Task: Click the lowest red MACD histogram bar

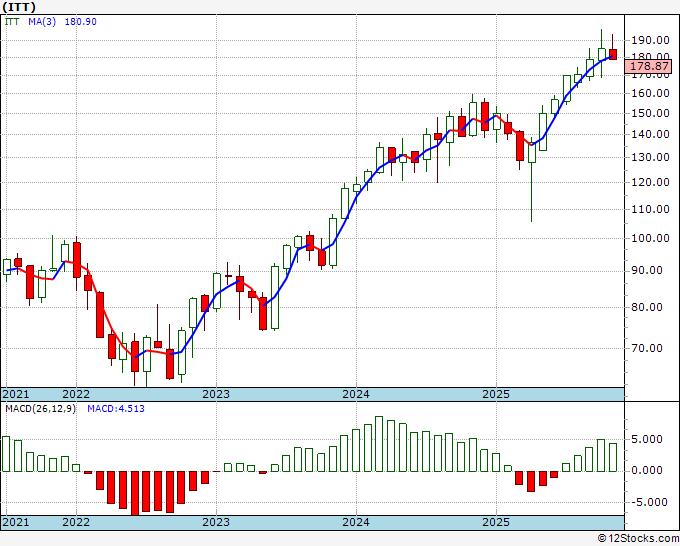Action: pos(135,494)
